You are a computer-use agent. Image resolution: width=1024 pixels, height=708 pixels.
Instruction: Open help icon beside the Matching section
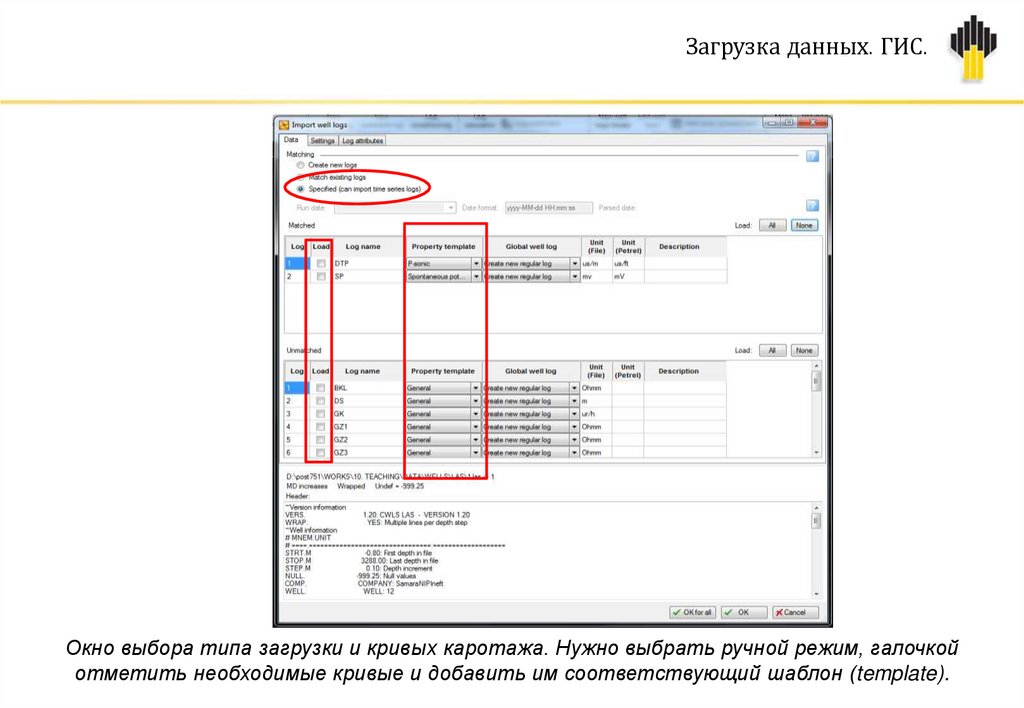(x=812, y=156)
